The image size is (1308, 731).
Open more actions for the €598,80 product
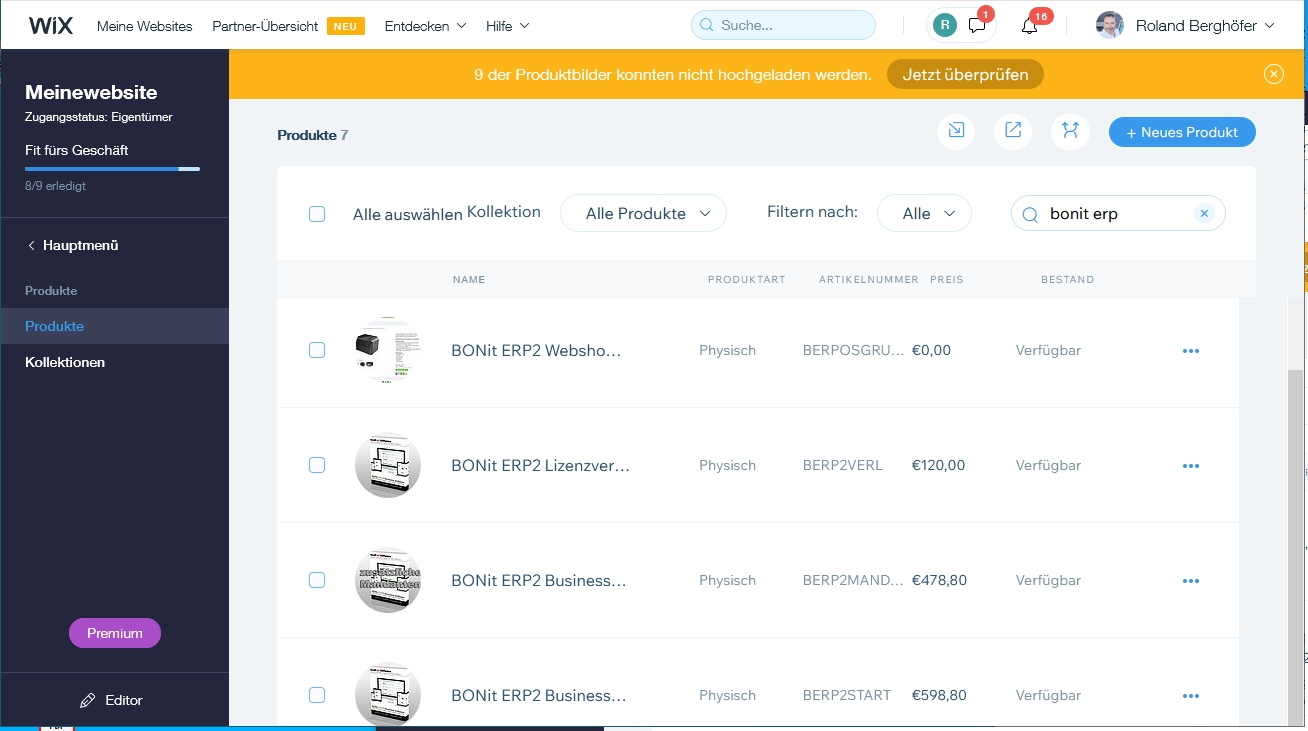point(1190,696)
